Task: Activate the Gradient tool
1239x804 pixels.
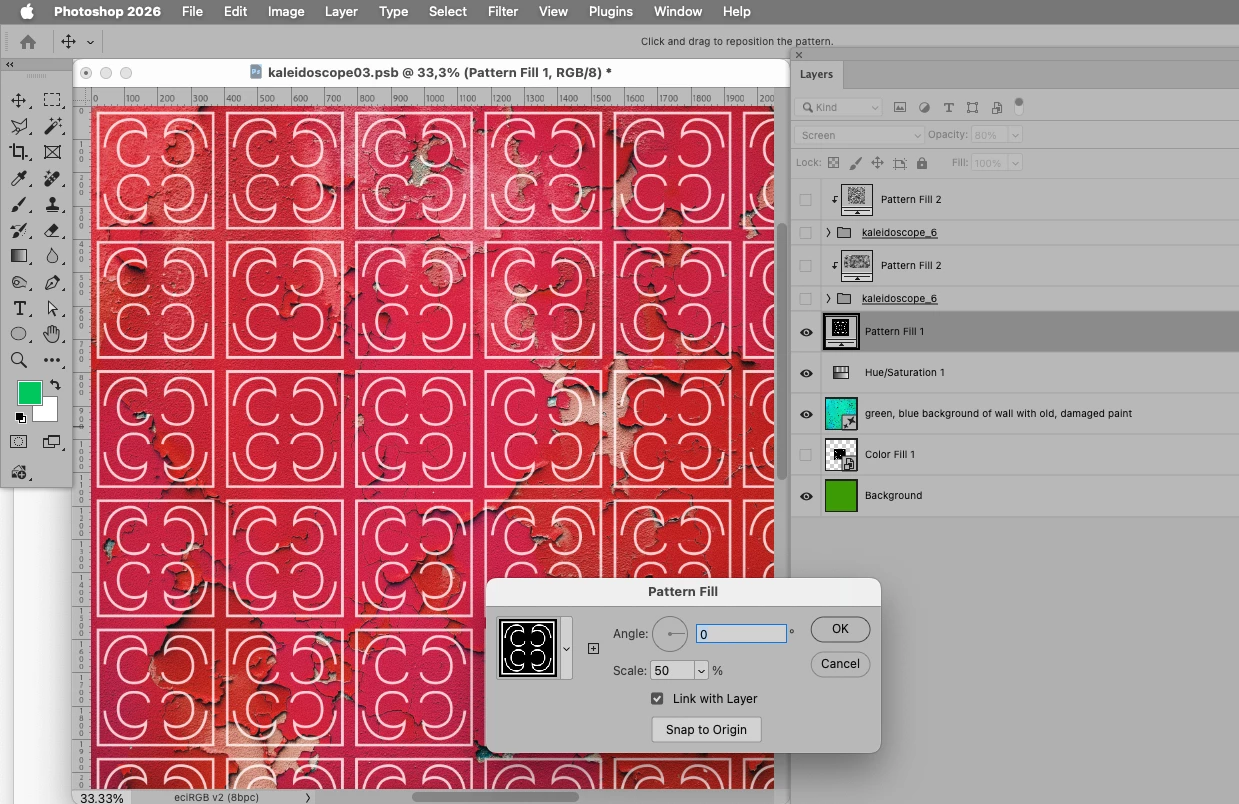Action: pos(19,256)
